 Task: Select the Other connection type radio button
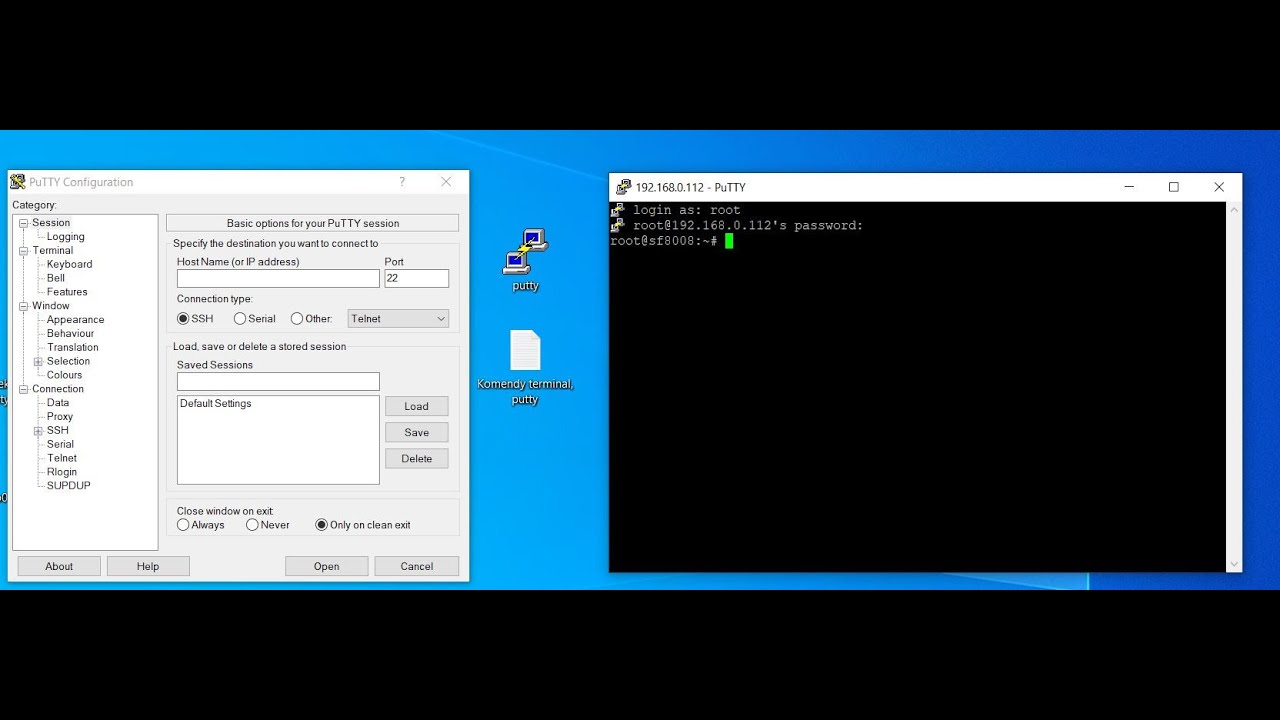[x=297, y=319]
